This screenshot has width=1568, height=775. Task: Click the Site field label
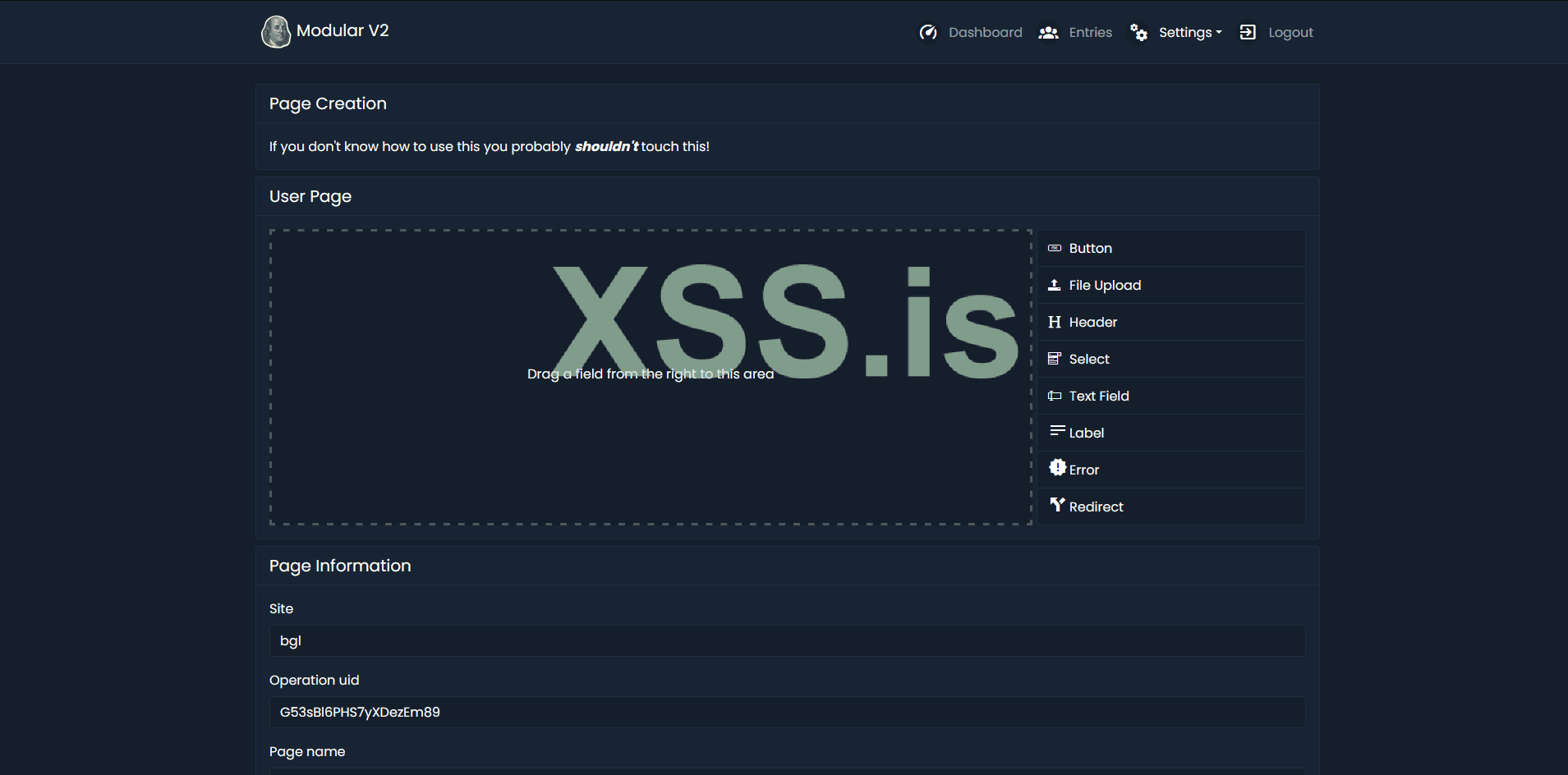point(281,608)
